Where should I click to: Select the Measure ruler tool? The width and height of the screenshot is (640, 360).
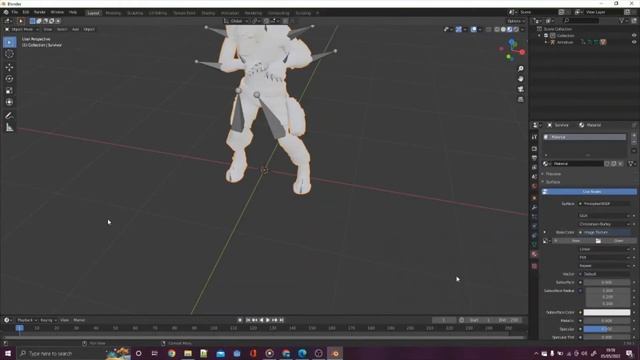9,128
